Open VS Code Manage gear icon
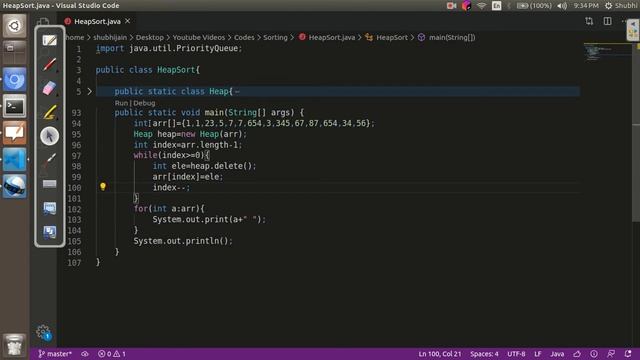Viewport: 640px width, 360px height. coord(43,332)
